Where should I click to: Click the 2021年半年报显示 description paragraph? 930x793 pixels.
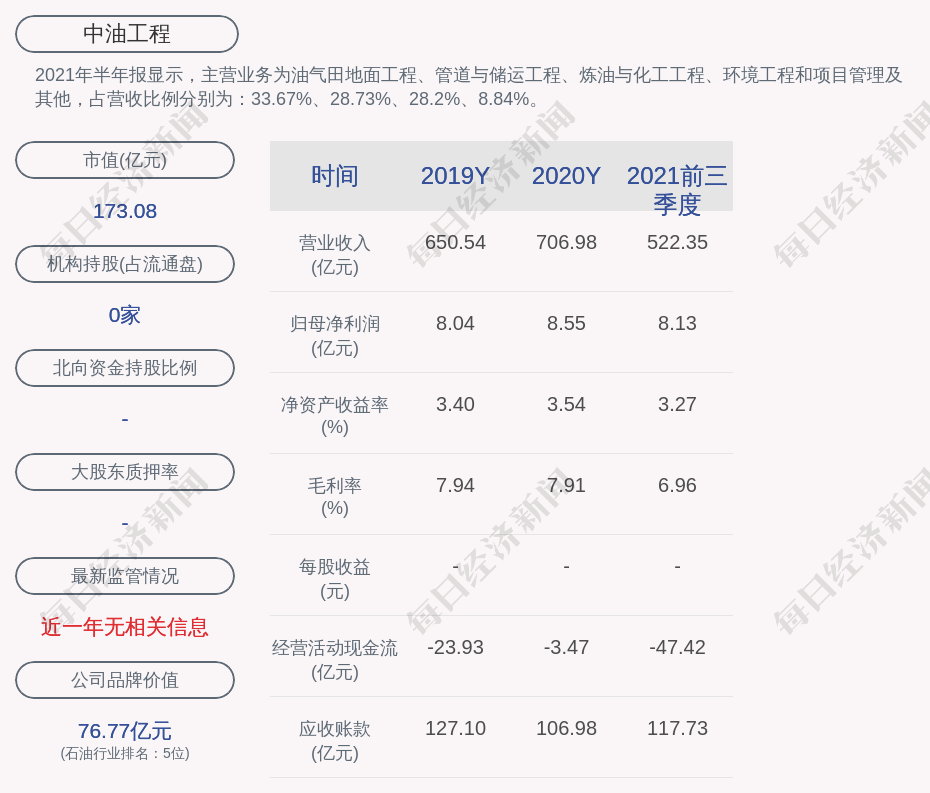pos(469,87)
